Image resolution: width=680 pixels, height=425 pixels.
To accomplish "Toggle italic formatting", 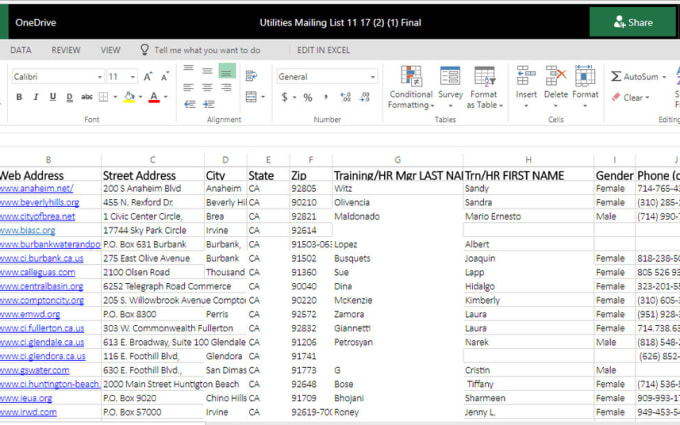I will click(36, 97).
